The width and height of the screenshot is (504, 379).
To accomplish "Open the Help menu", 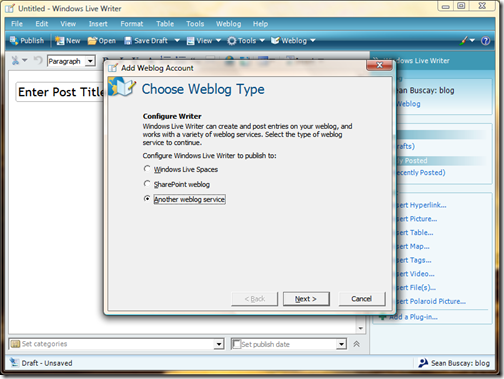I will pyautogui.click(x=260, y=24).
